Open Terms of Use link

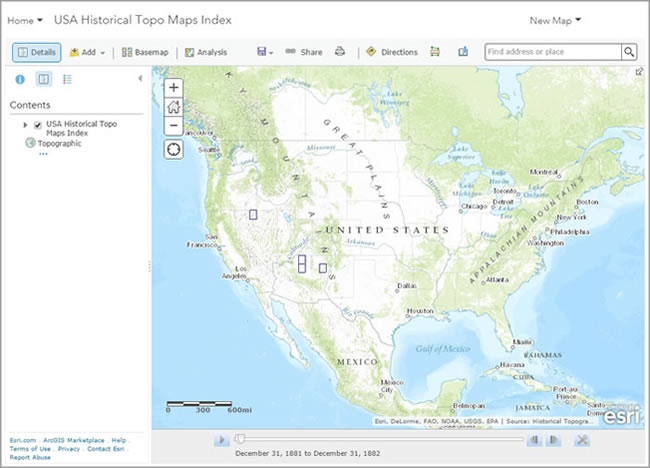[x=30, y=449]
